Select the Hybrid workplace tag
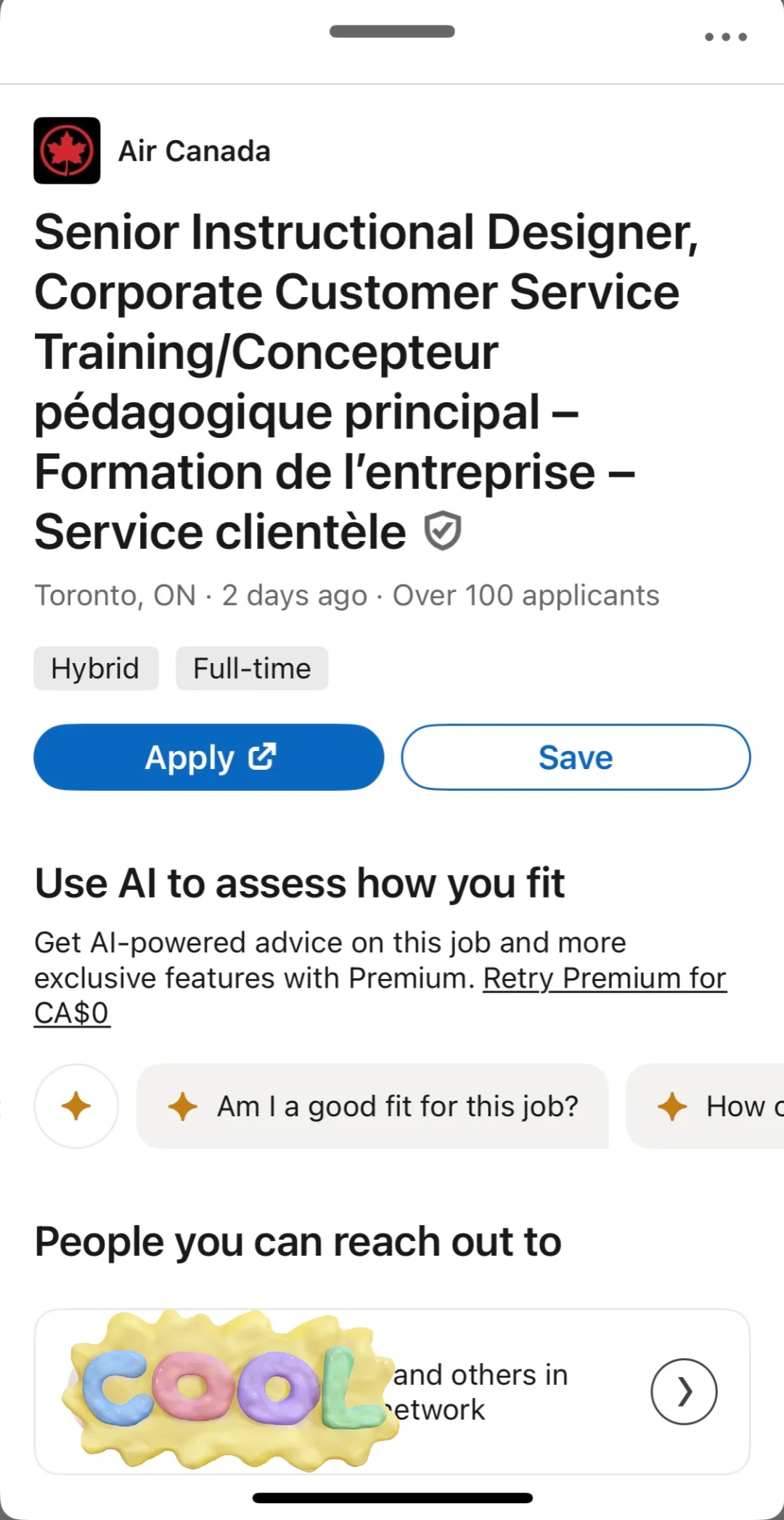The height and width of the screenshot is (1520, 784). (95, 668)
